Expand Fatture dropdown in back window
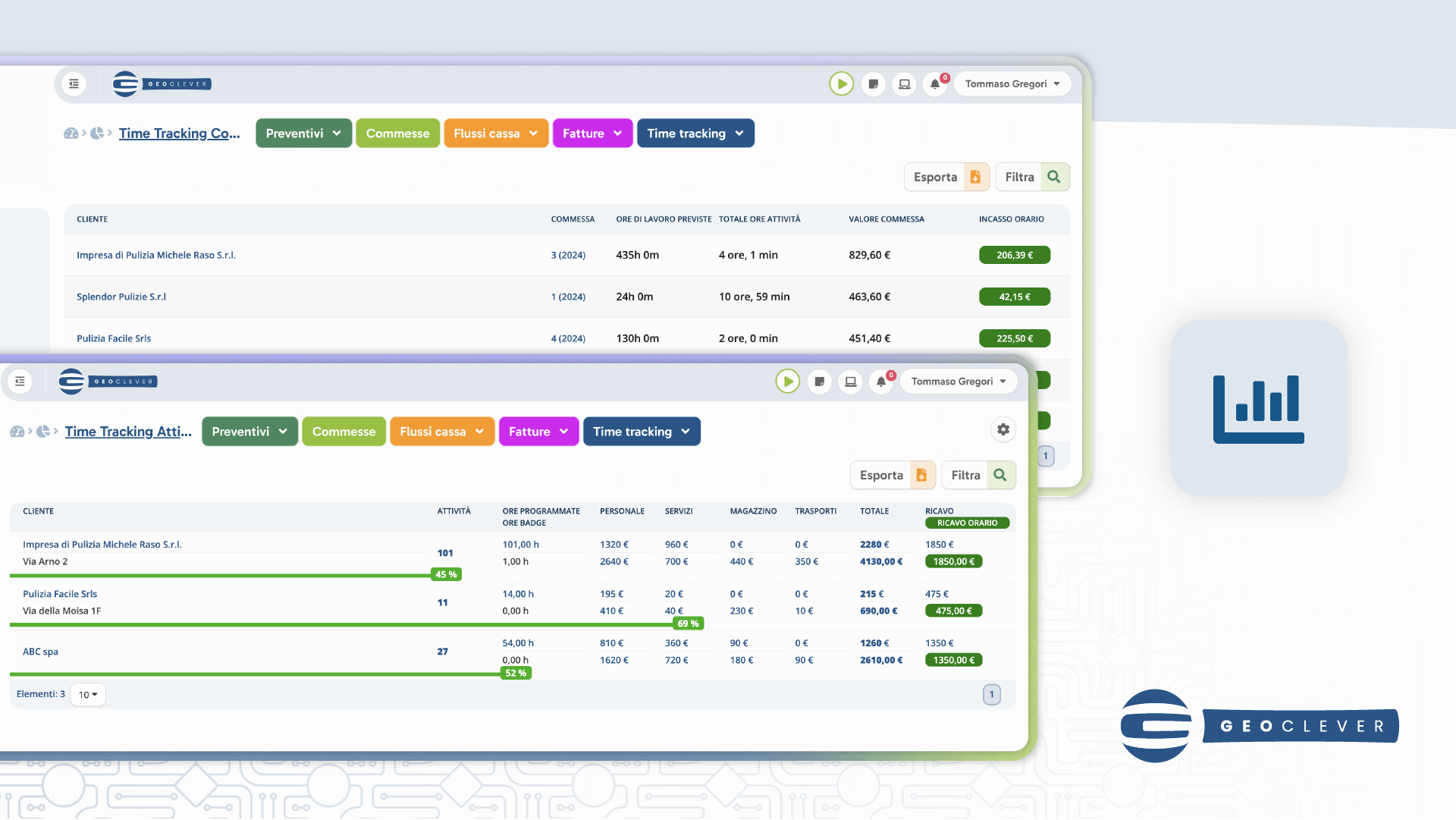Screen dimensions: 1456x820 pos(592,134)
